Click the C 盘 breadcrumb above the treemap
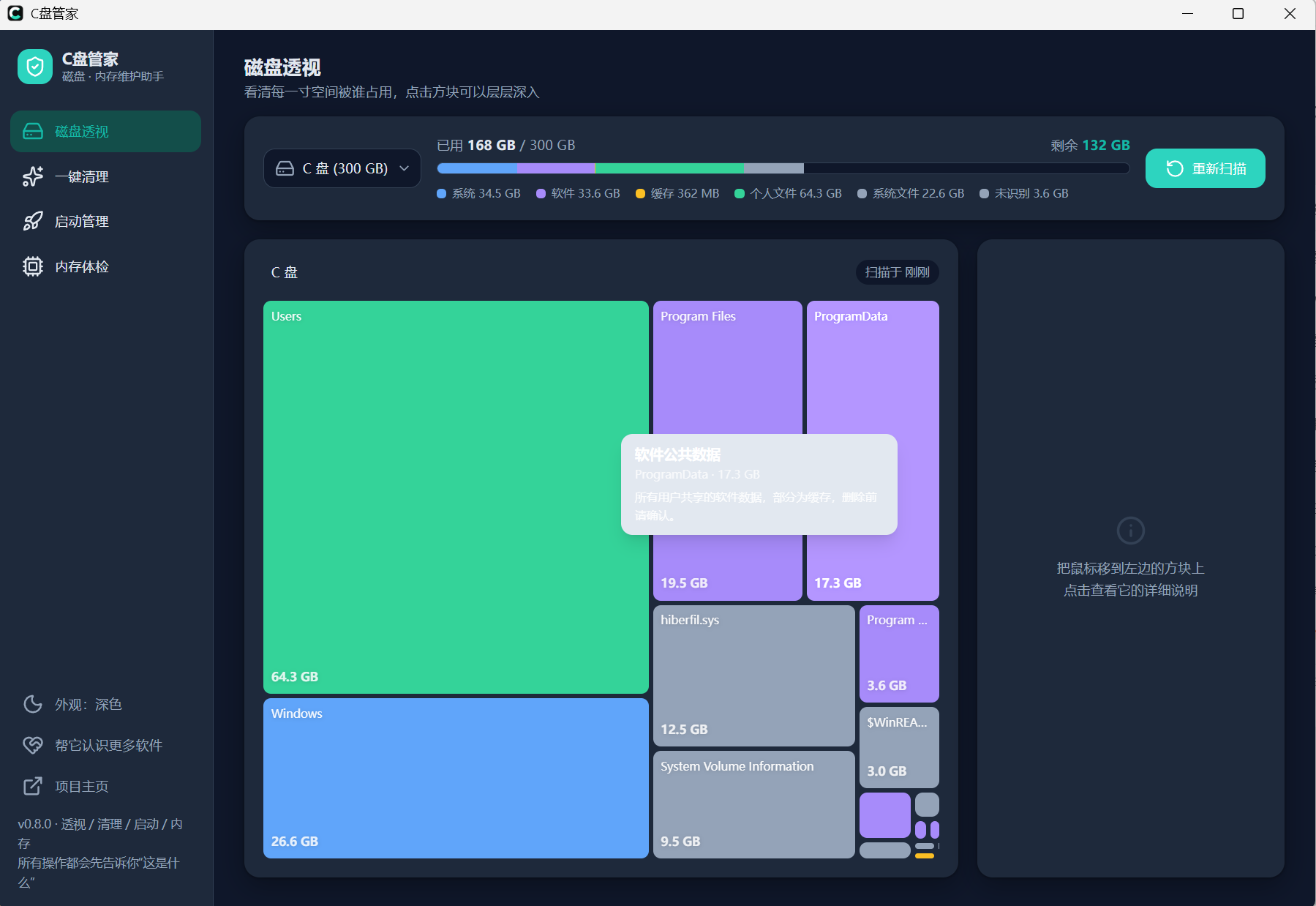Viewport: 1316px width, 906px height. pos(284,272)
